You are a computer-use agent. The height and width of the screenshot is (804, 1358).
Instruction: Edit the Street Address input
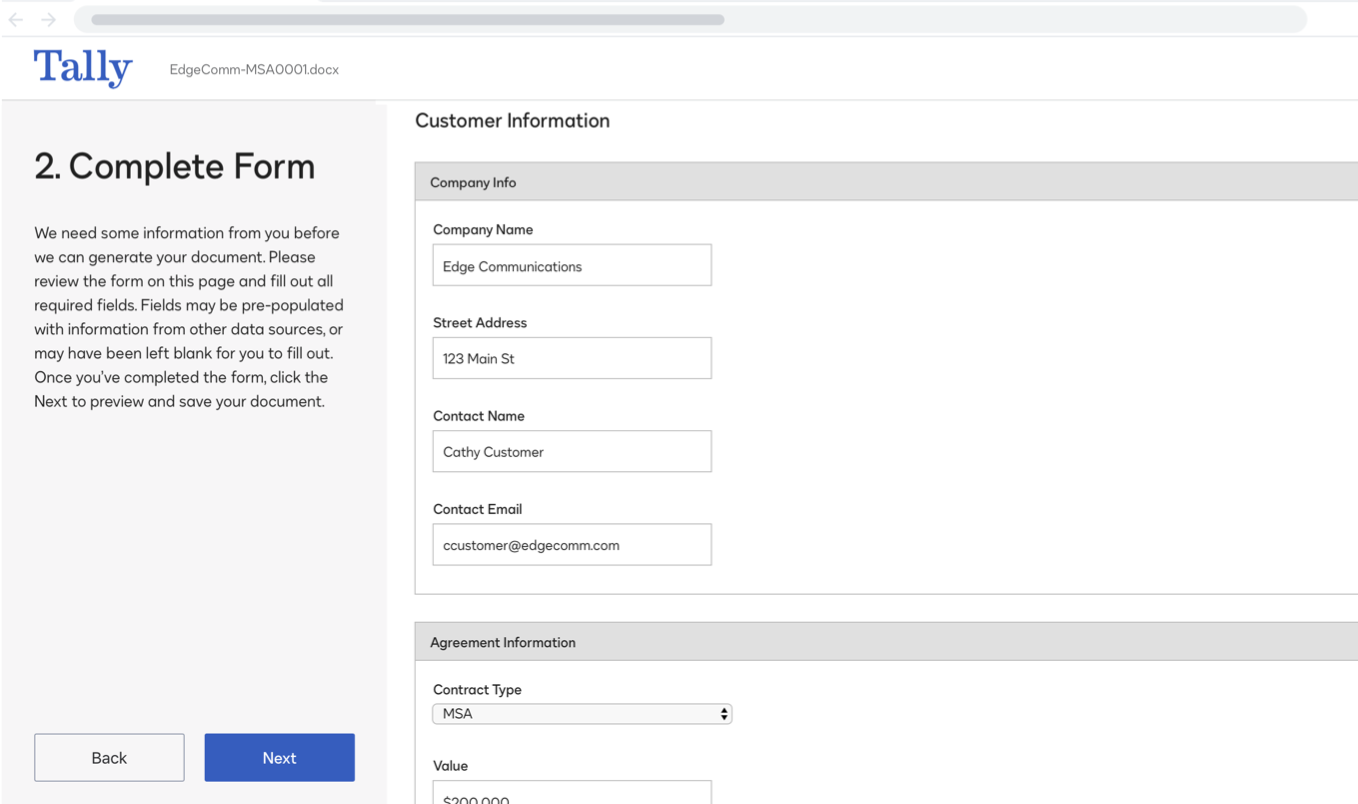[572, 359]
